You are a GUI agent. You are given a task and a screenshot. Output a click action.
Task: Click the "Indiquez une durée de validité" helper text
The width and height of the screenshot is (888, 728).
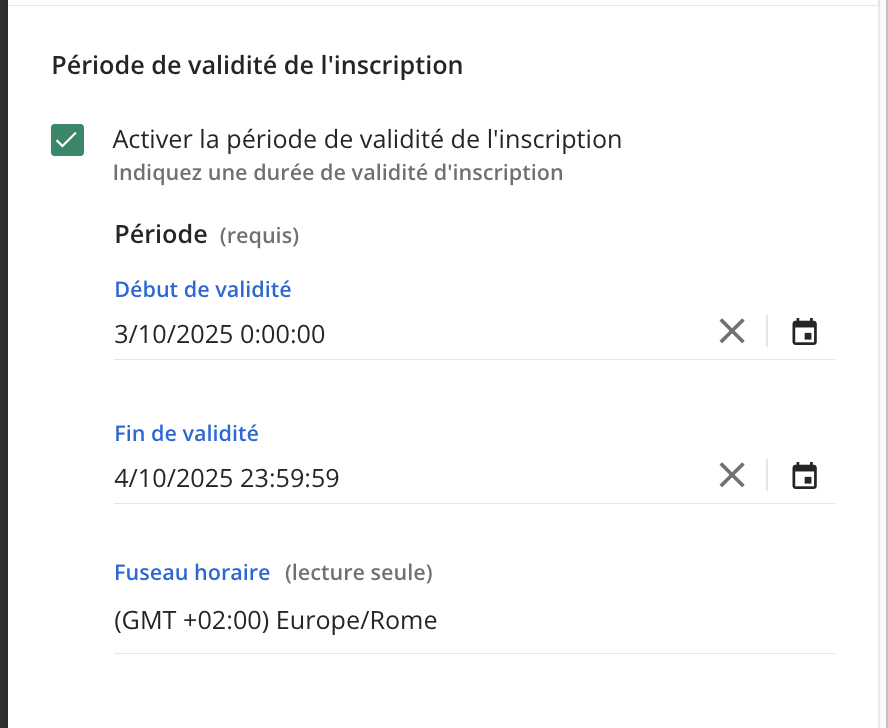pos(338,173)
